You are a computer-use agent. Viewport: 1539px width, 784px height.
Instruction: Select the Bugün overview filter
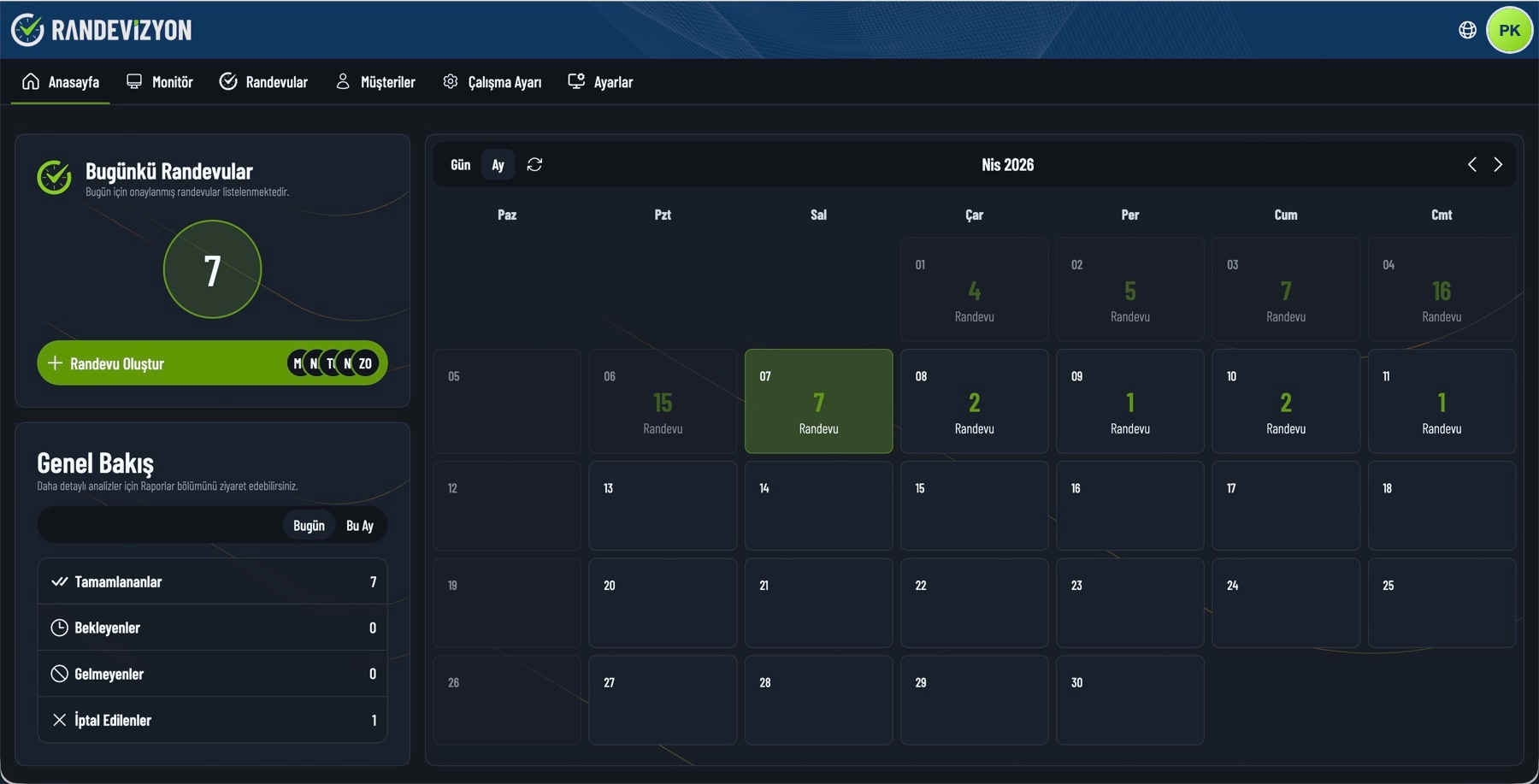(x=309, y=525)
